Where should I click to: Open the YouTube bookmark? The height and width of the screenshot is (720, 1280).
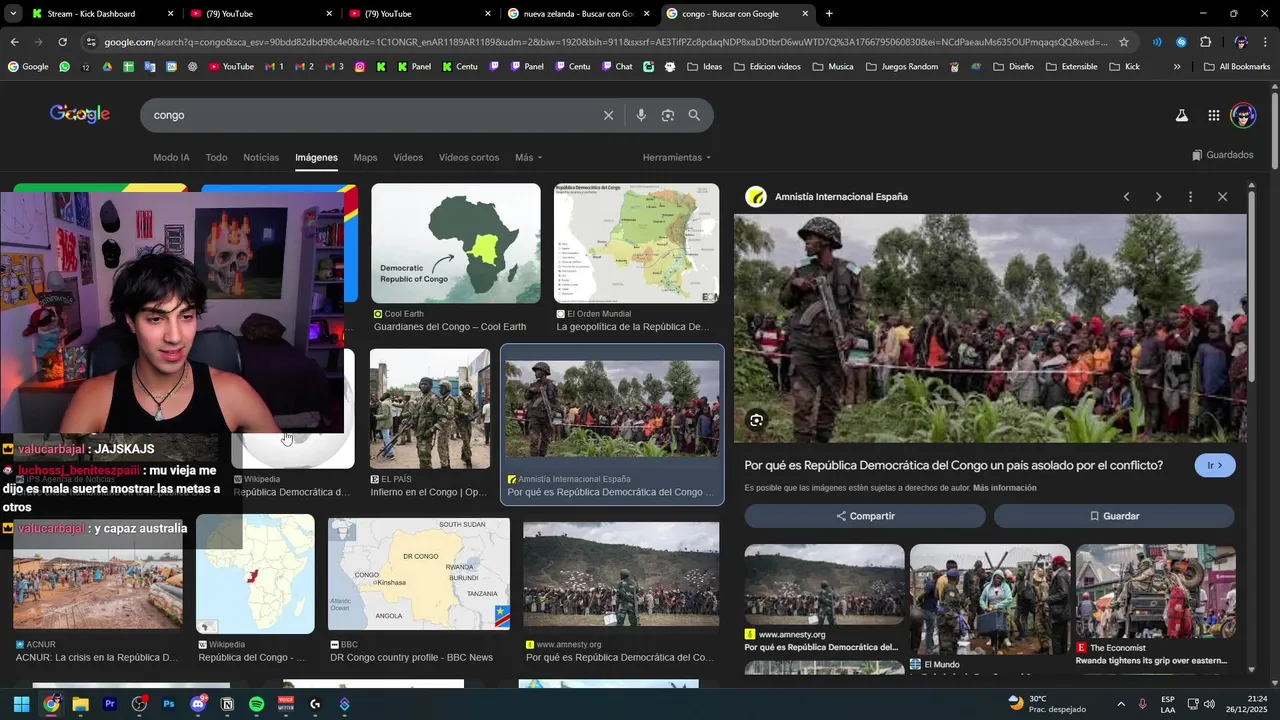[x=230, y=67]
